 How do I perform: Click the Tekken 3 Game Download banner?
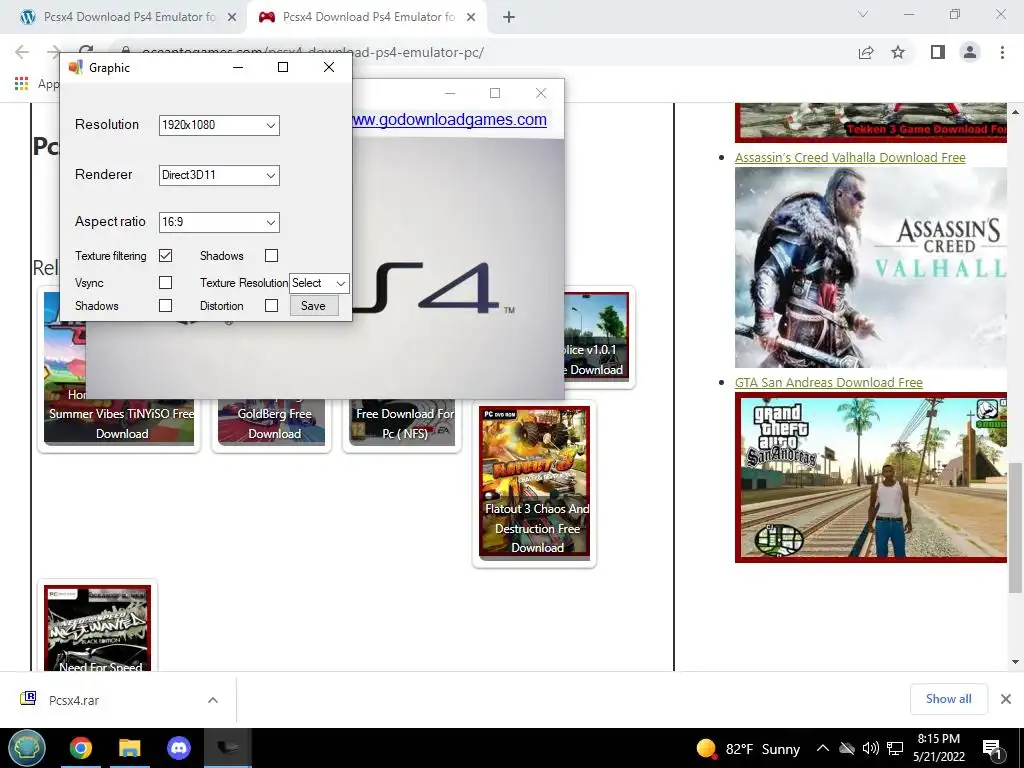pyautogui.click(x=871, y=123)
